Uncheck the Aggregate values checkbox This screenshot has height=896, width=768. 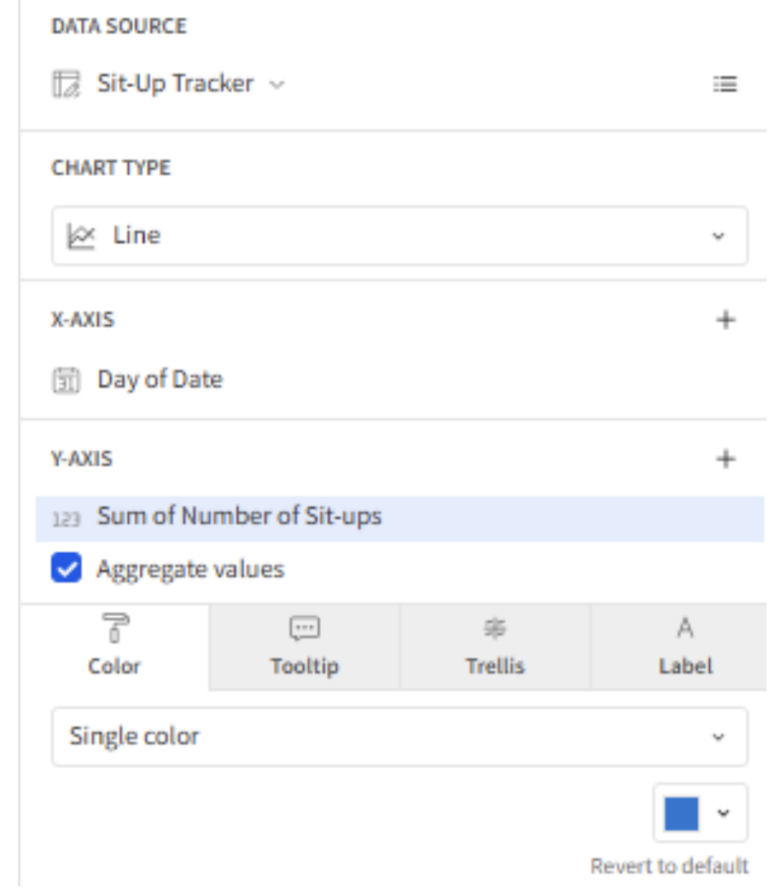pyautogui.click(x=66, y=568)
